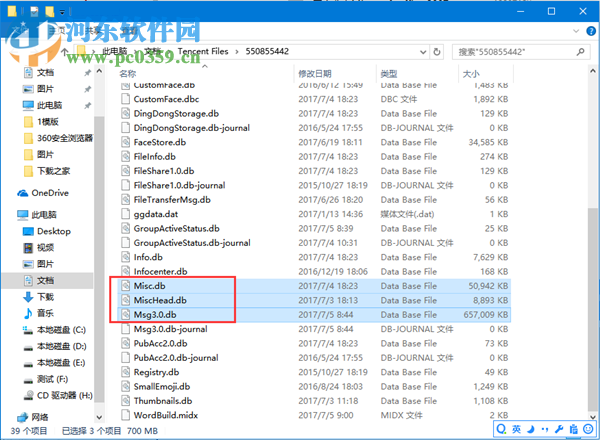The height and width of the screenshot is (440, 600).
Task: Open pinned 图片 with pin icon
Action: (45, 89)
